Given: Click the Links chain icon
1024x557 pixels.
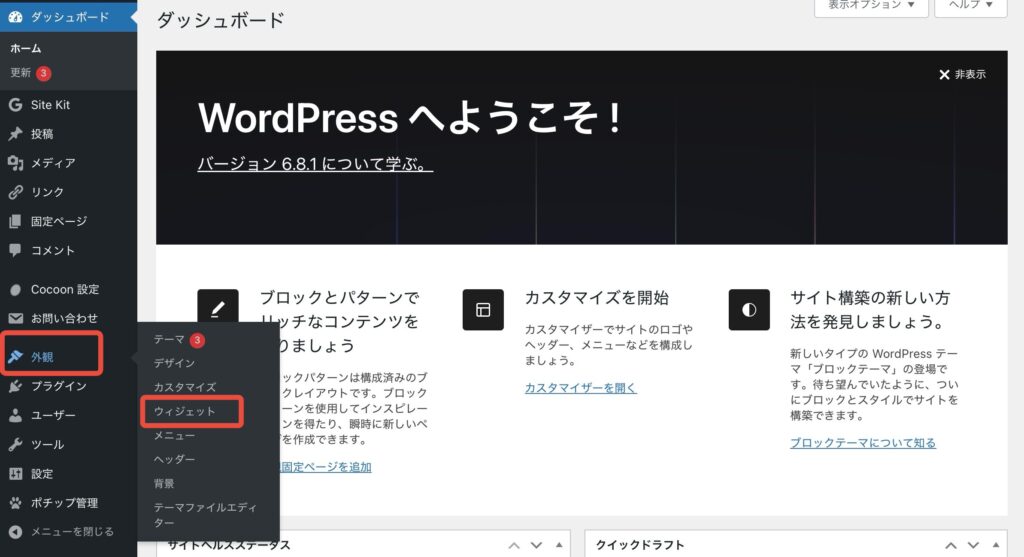Looking at the screenshot, I should coord(15,192).
